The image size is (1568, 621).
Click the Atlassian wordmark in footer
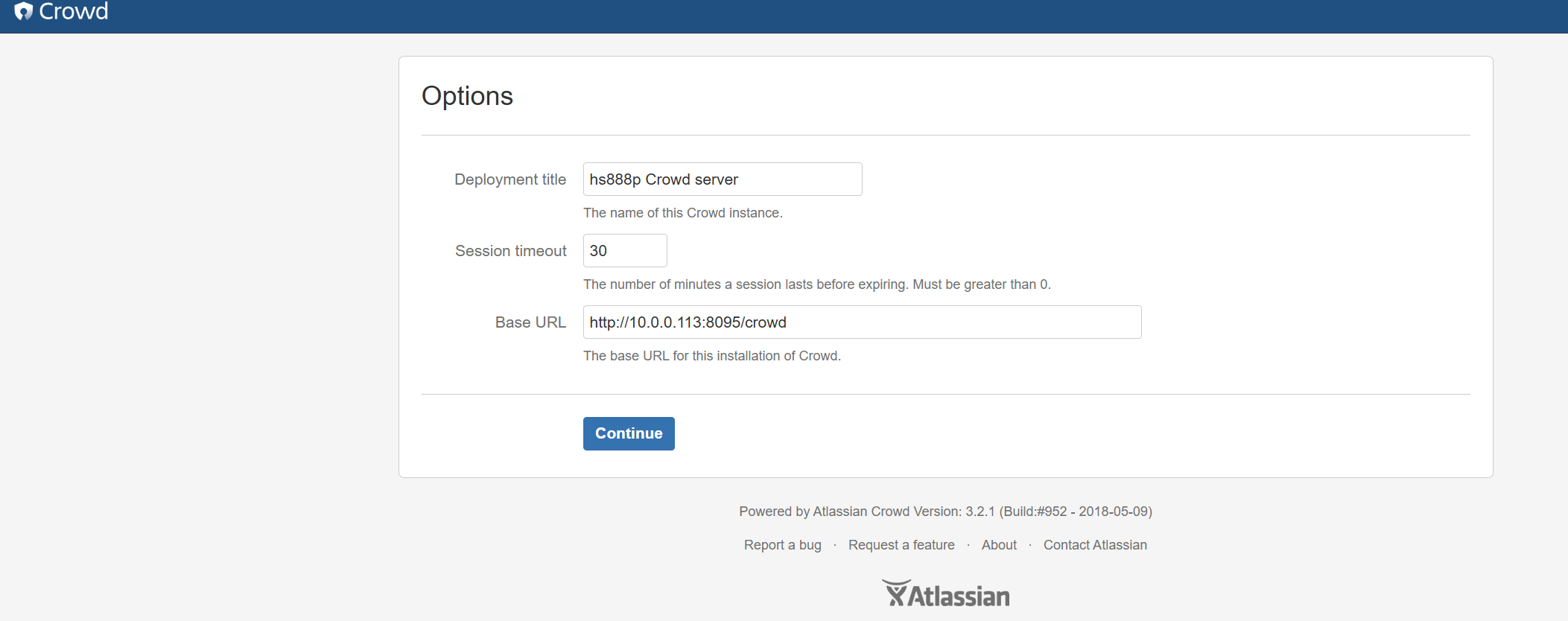(x=959, y=597)
